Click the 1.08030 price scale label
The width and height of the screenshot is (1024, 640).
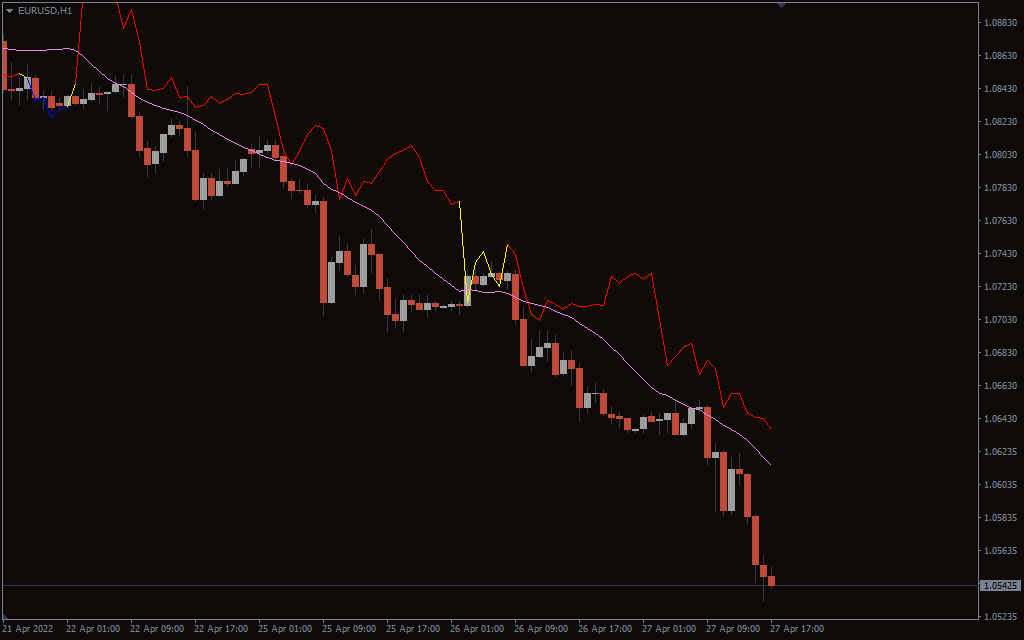1000,155
